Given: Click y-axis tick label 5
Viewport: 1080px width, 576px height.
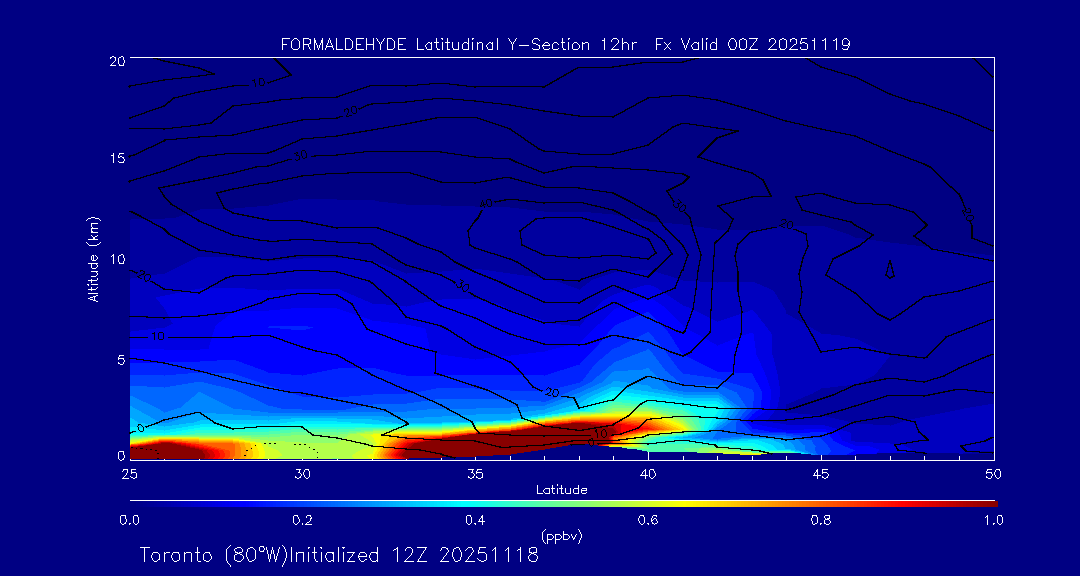Looking at the screenshot, I should (x=120, y=360).
